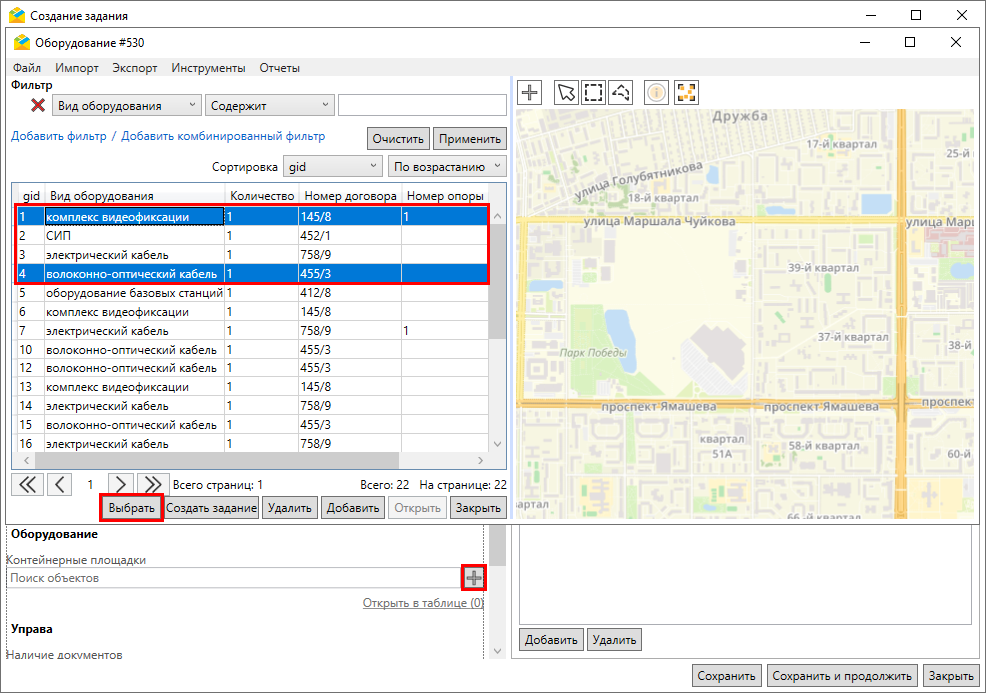The image size is (986, 693).
Task: Click the object info icon on map toolbar
Action: pyautogui.click(x=656, y=93)
